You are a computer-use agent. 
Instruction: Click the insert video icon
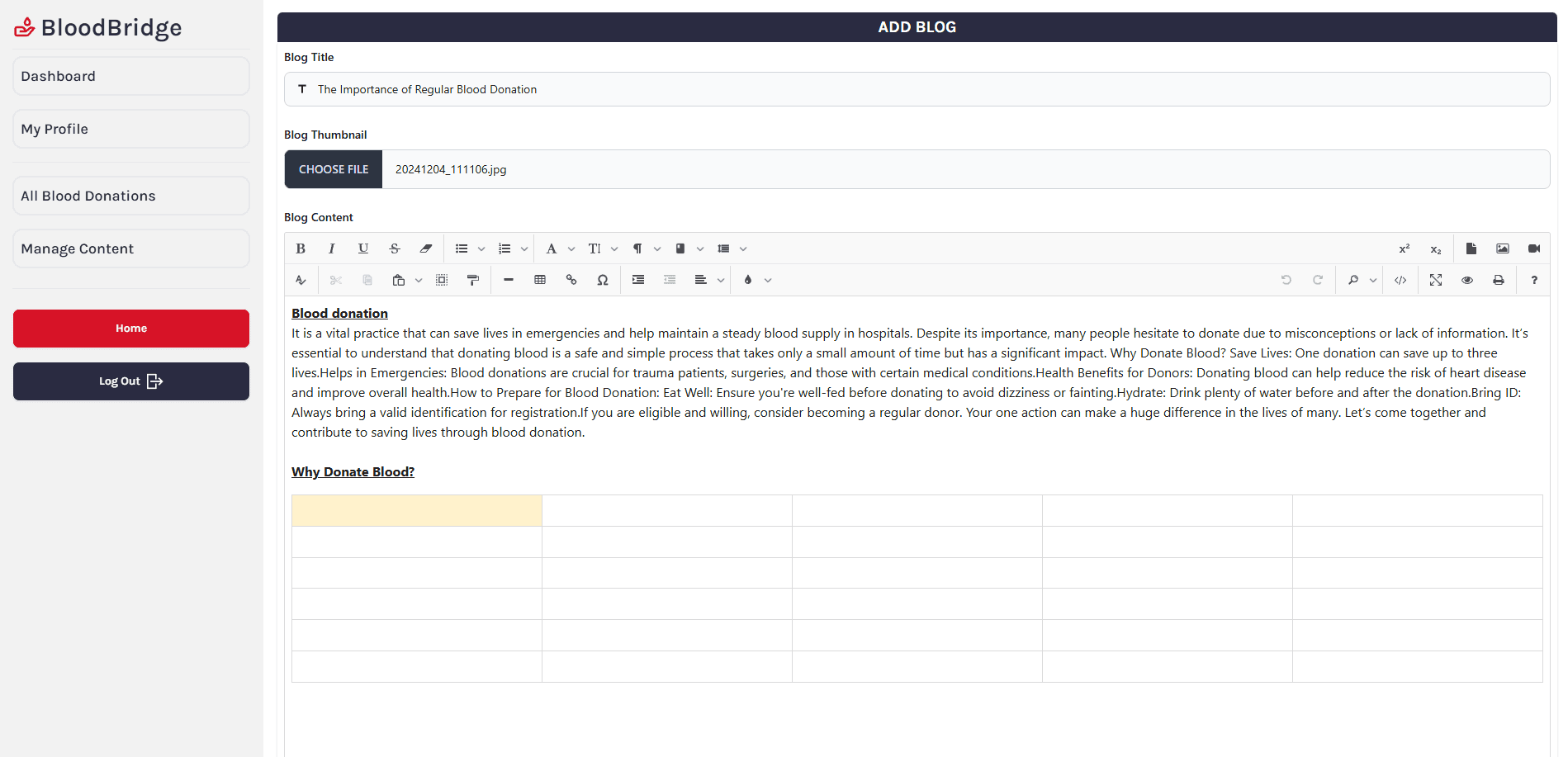click(x=1534, y=248)
